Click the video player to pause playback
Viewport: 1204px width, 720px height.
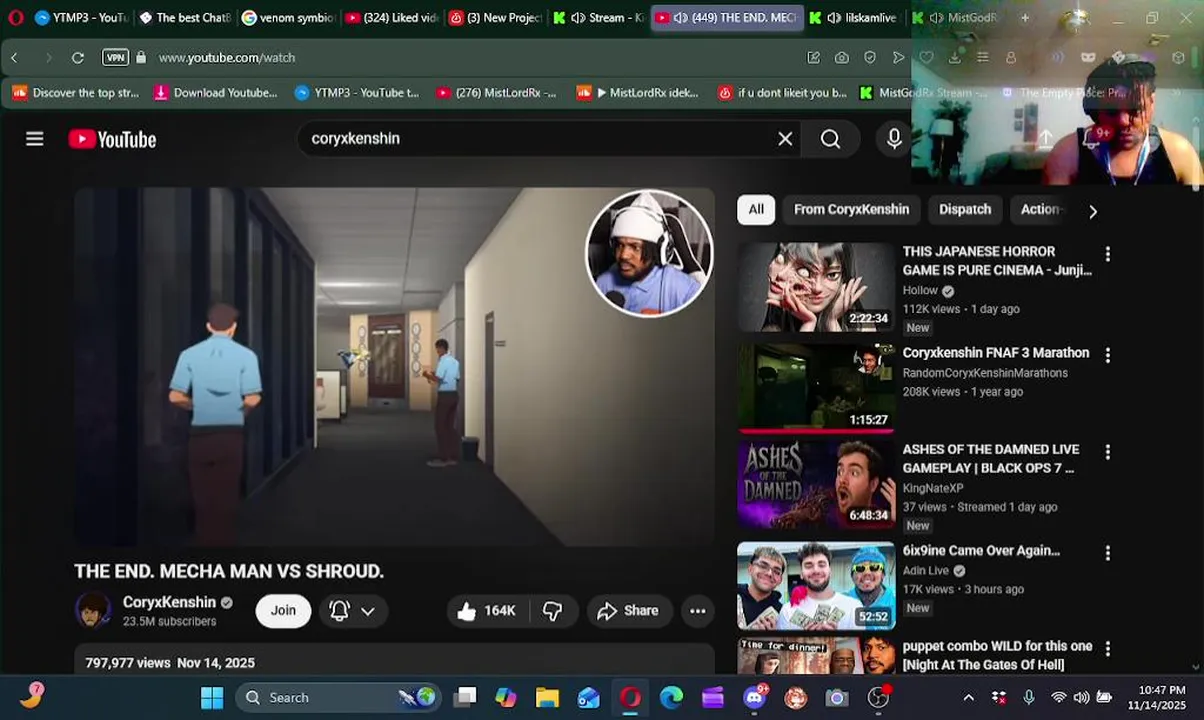point(395,367)
